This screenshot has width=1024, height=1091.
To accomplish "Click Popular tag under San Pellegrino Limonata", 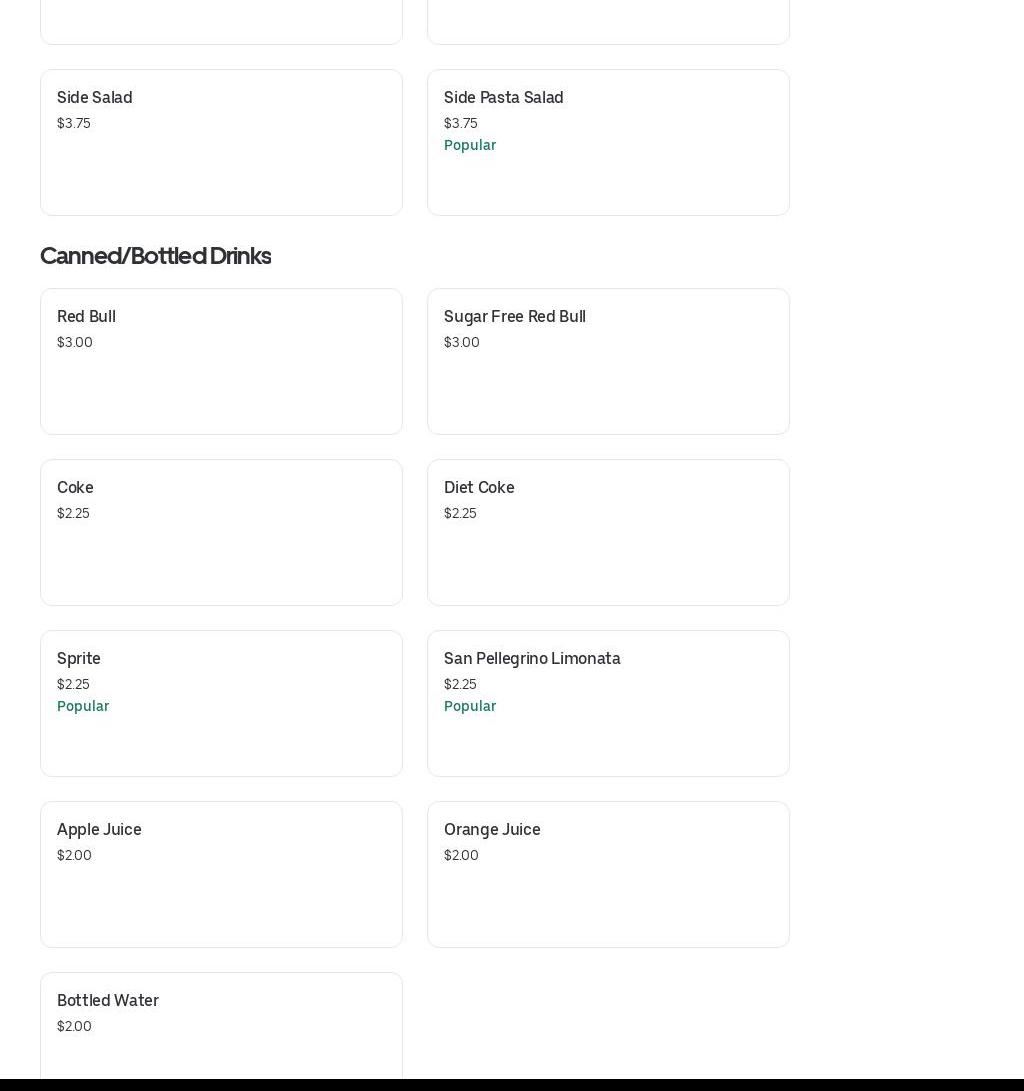I will pyautogui.click(x=470, y=706).
